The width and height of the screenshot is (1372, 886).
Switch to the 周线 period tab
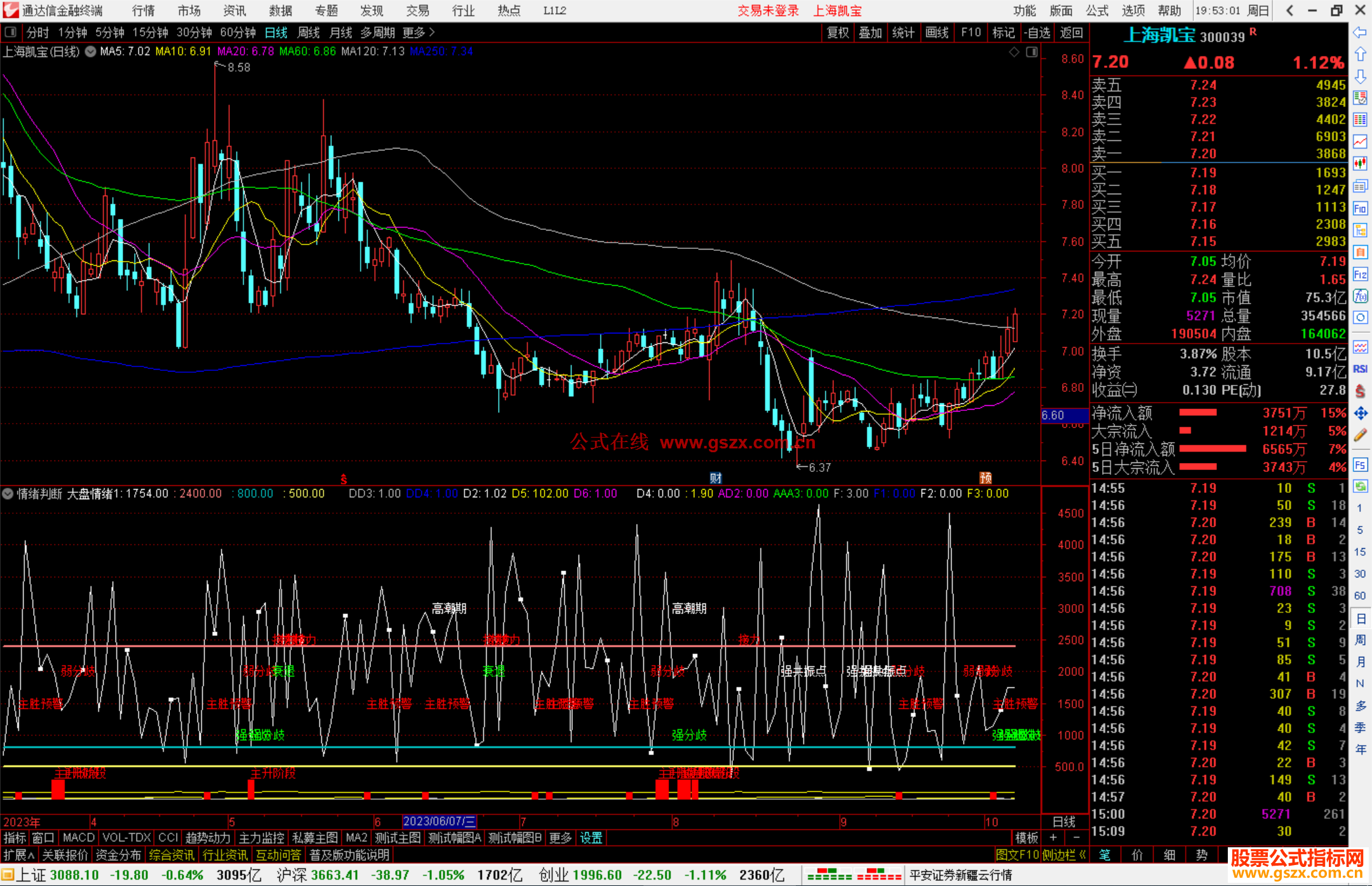pos(309,32)
